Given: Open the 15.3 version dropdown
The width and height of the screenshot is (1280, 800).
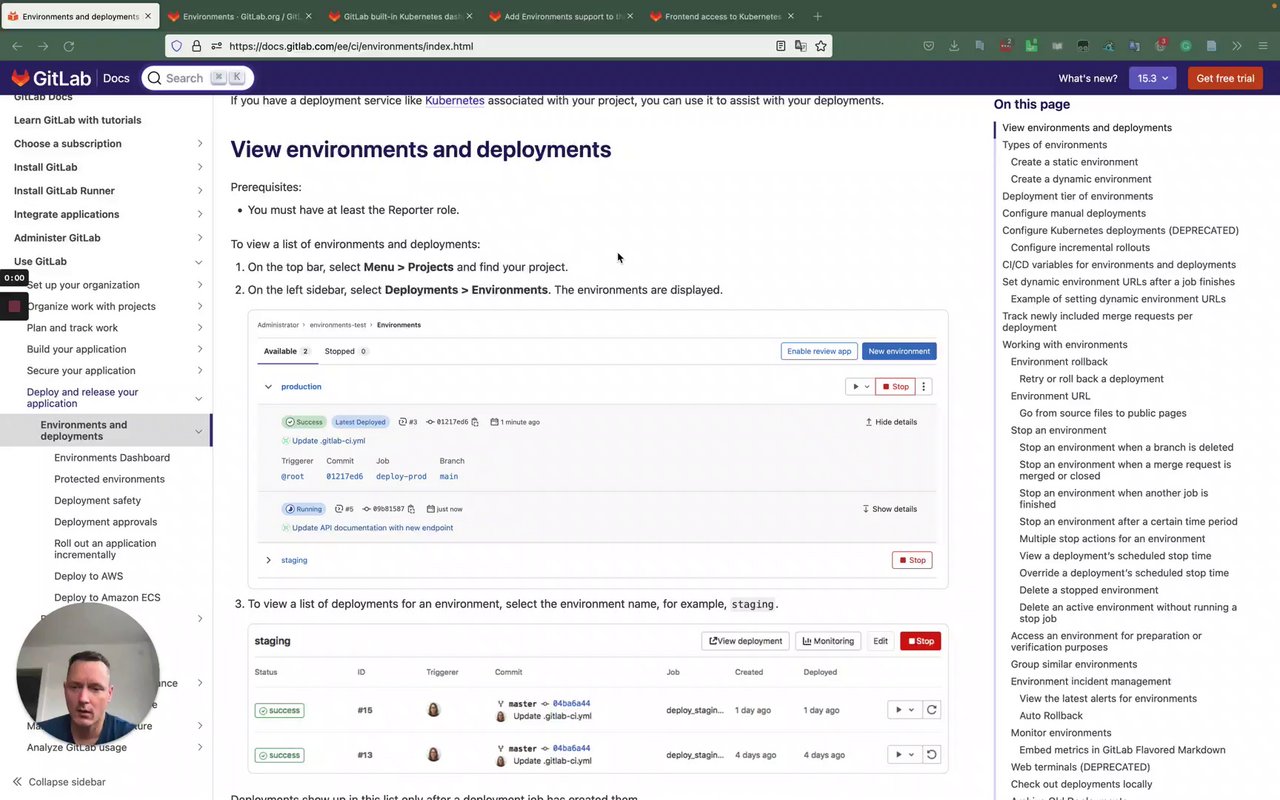Looking at the screenshot, I should pos(1153,78).
